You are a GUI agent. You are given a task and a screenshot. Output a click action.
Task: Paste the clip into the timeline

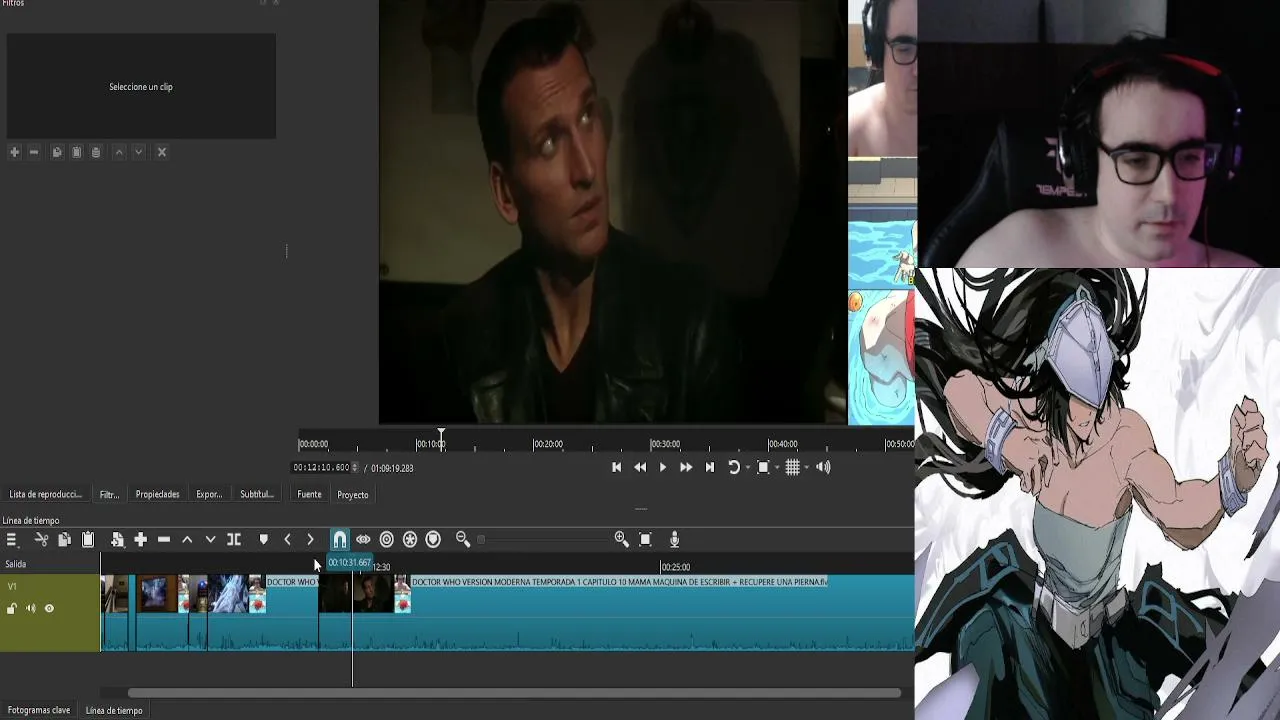(x=88, y=540)
